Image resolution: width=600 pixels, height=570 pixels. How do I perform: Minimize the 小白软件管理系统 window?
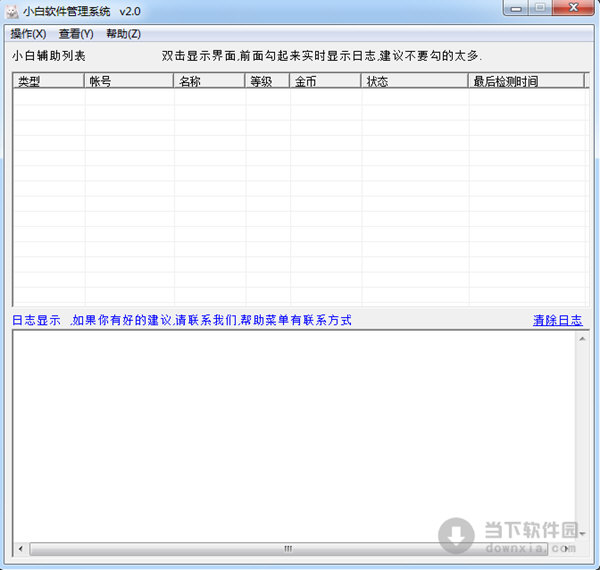point(516,8)
